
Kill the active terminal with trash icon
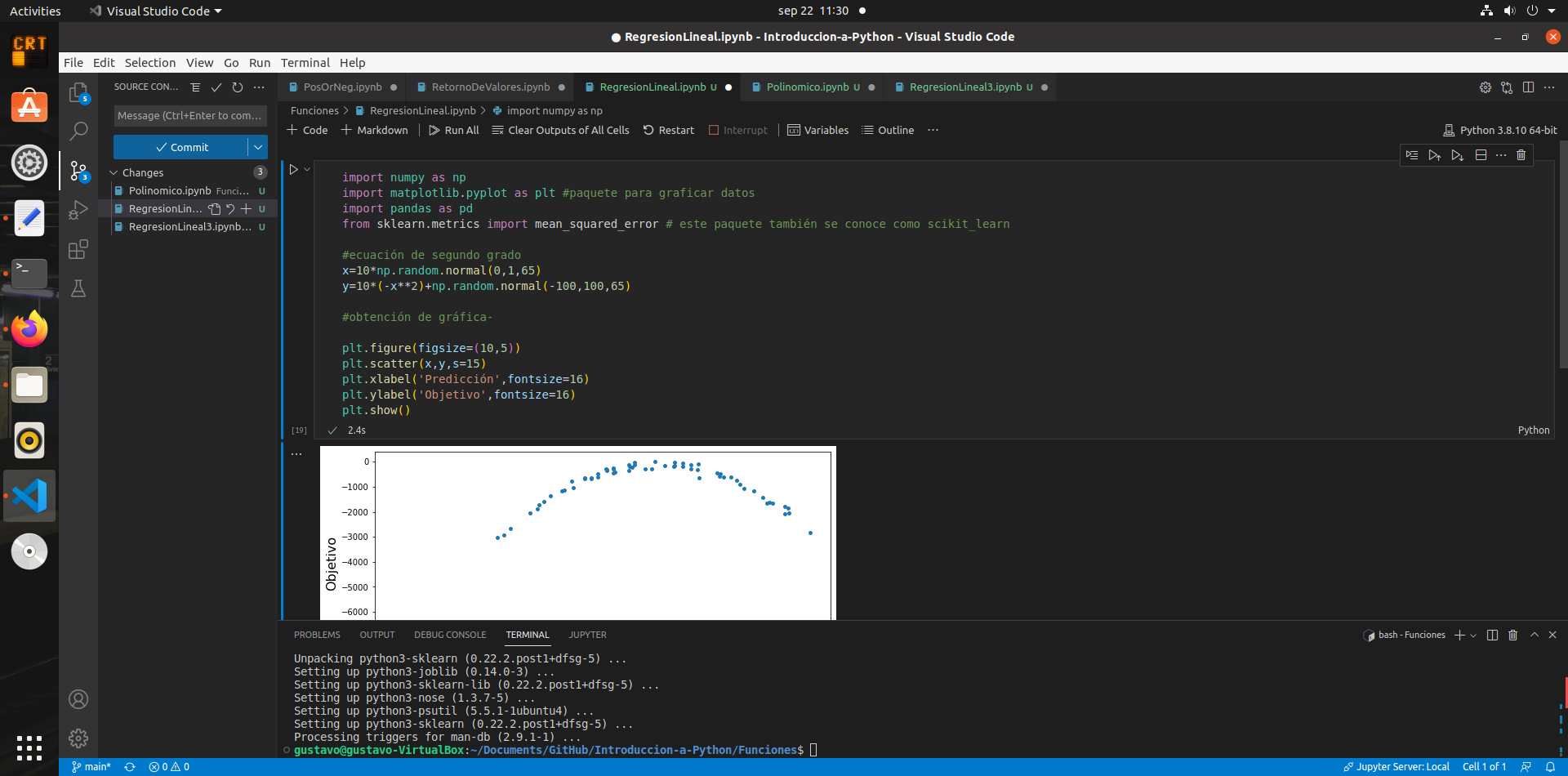click(1512, 635)
